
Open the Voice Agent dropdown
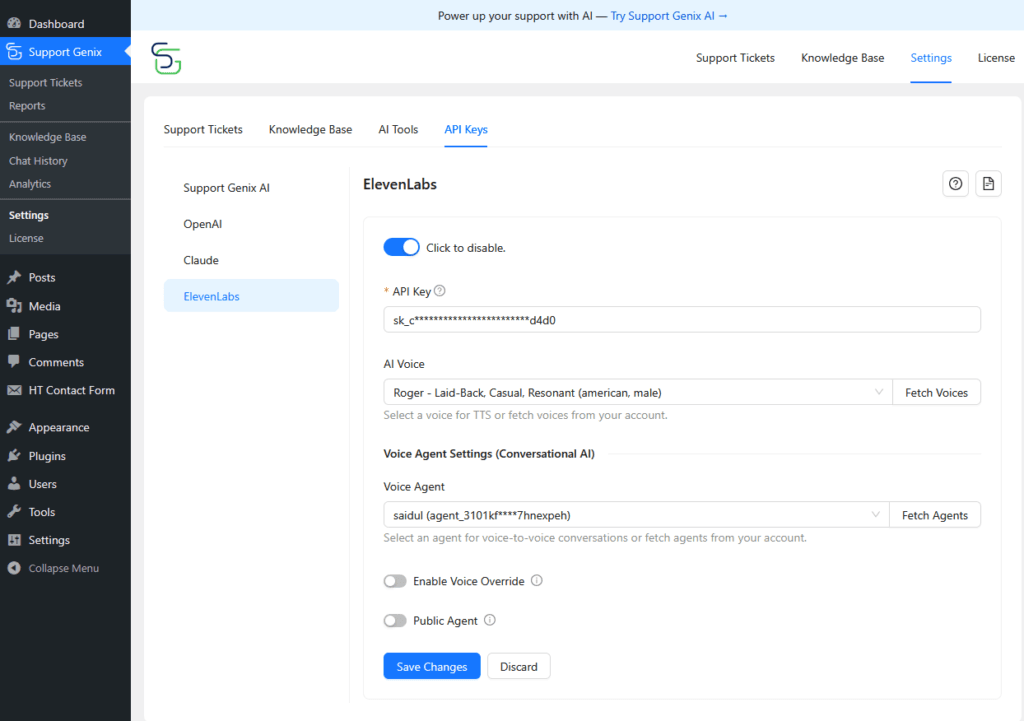[636, 515]
